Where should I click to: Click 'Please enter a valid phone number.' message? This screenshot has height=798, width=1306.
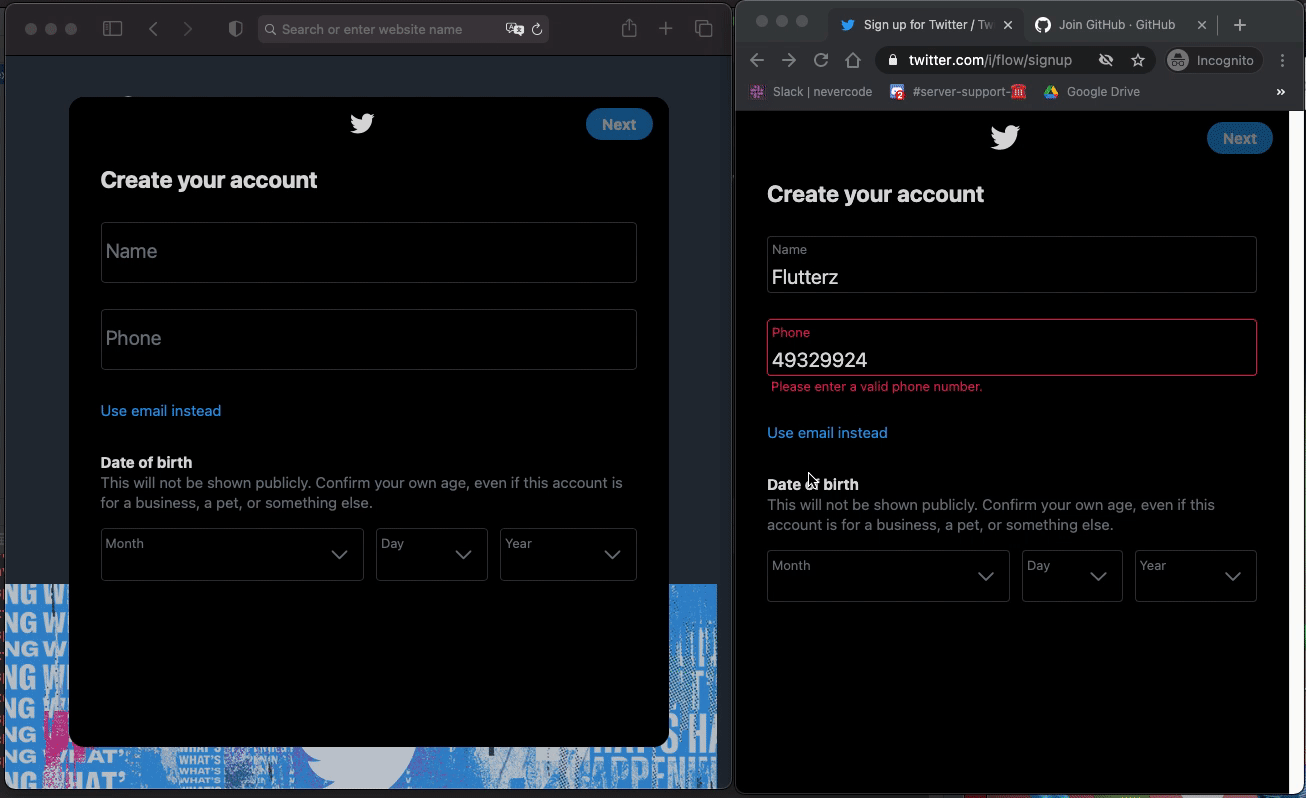[x=877, y=386]
